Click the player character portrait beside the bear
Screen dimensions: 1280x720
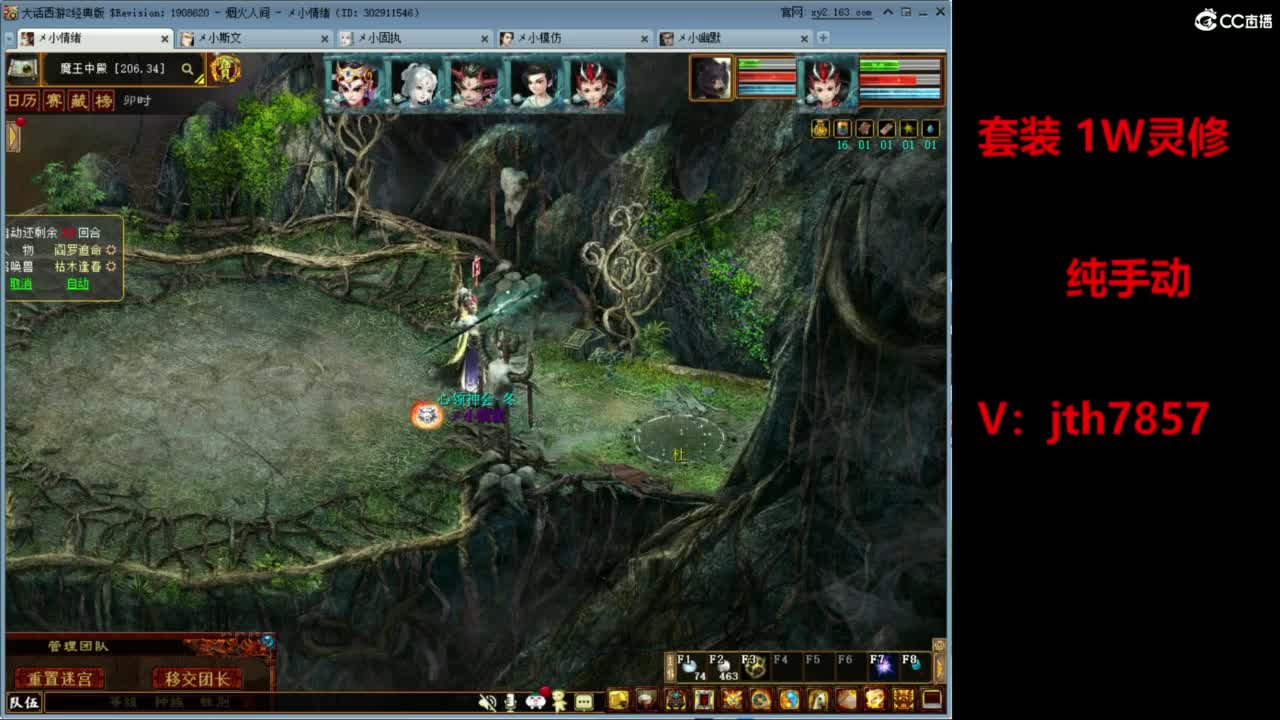[826, 82]
